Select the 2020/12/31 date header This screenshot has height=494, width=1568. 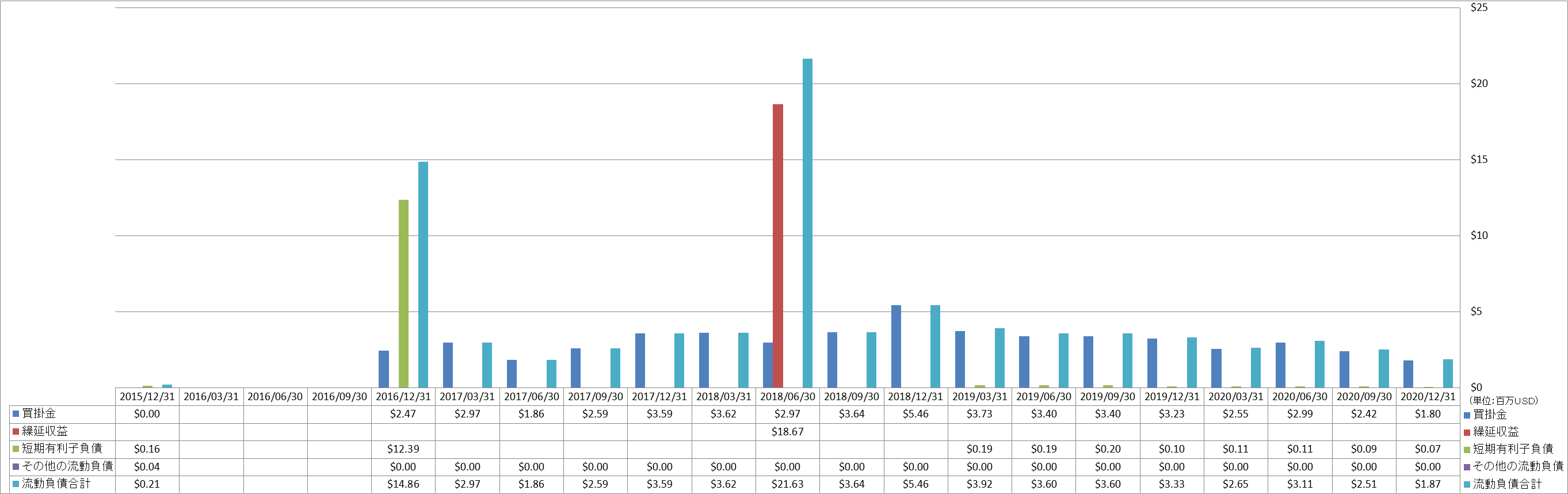coord(1428,397)
